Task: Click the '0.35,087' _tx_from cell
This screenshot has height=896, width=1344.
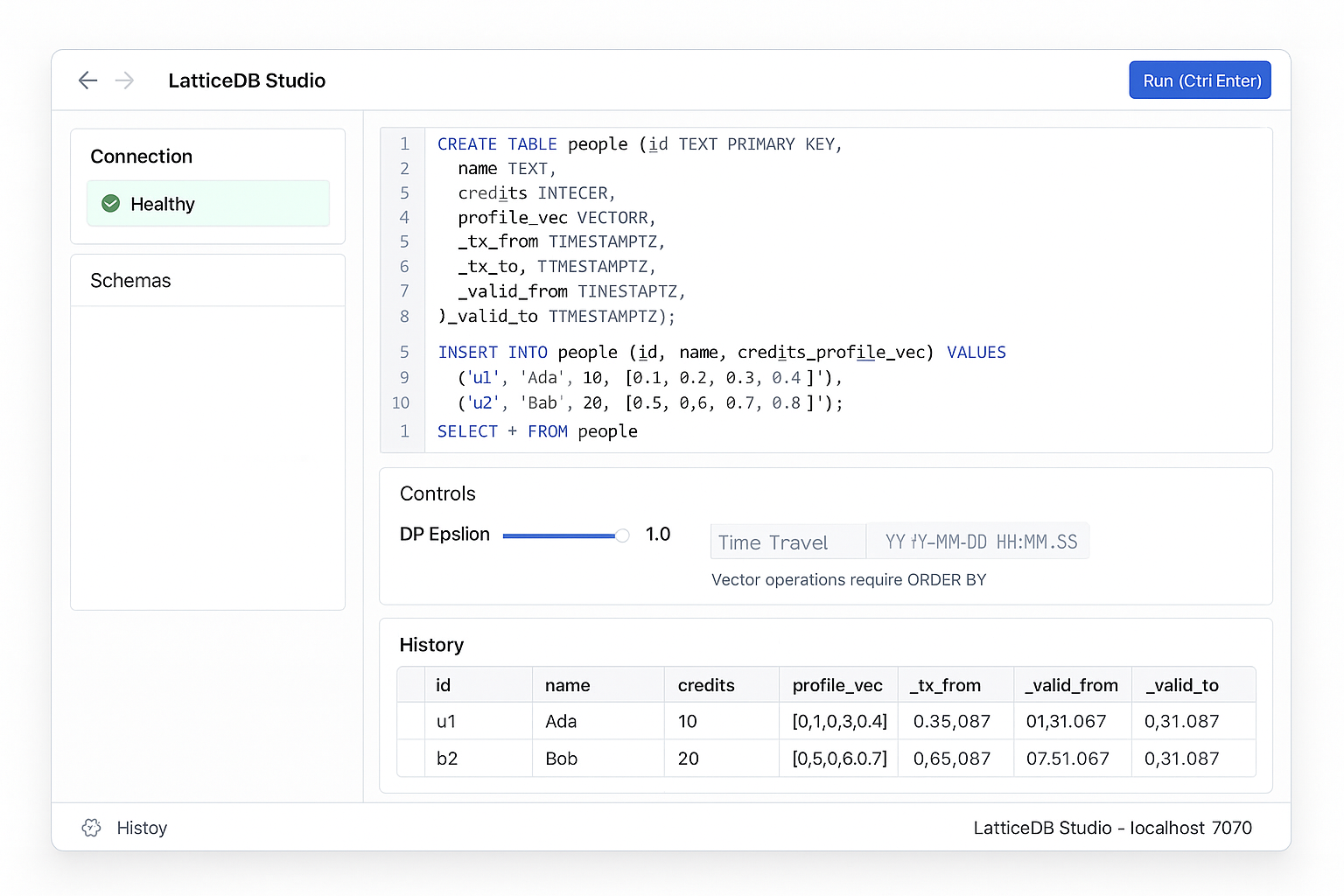Action: pyautogui.click(x=955, y=721)
